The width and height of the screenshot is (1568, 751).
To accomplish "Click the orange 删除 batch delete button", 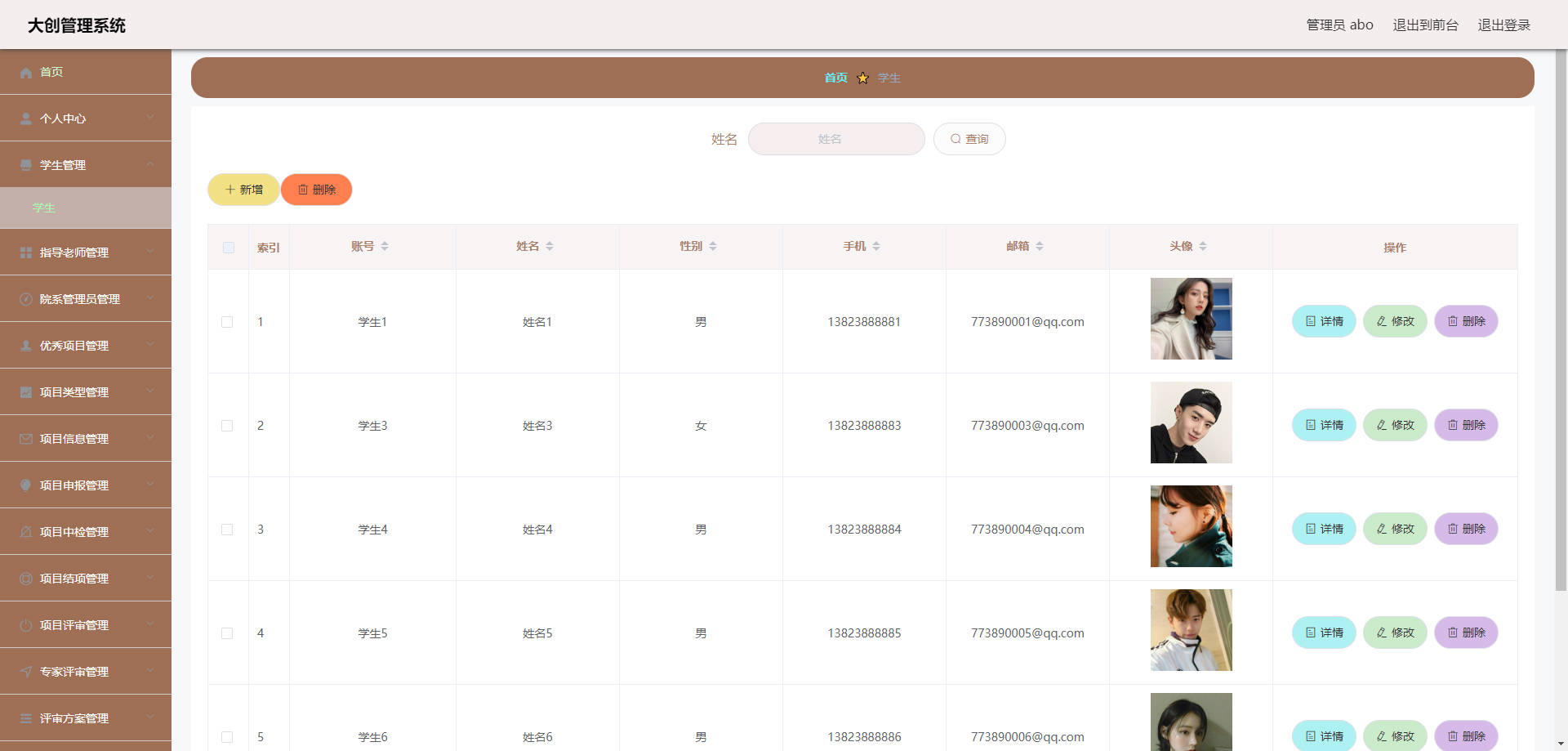I will [x=317, y=190].
